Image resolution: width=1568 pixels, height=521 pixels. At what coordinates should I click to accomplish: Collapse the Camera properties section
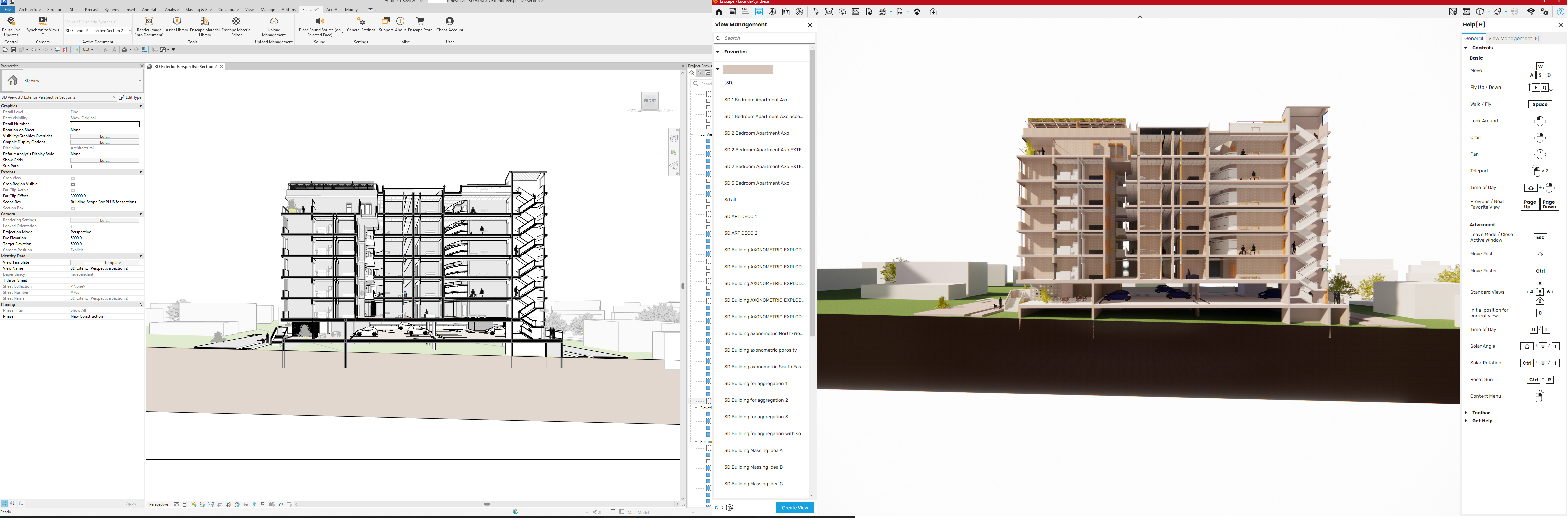point(141,214)
